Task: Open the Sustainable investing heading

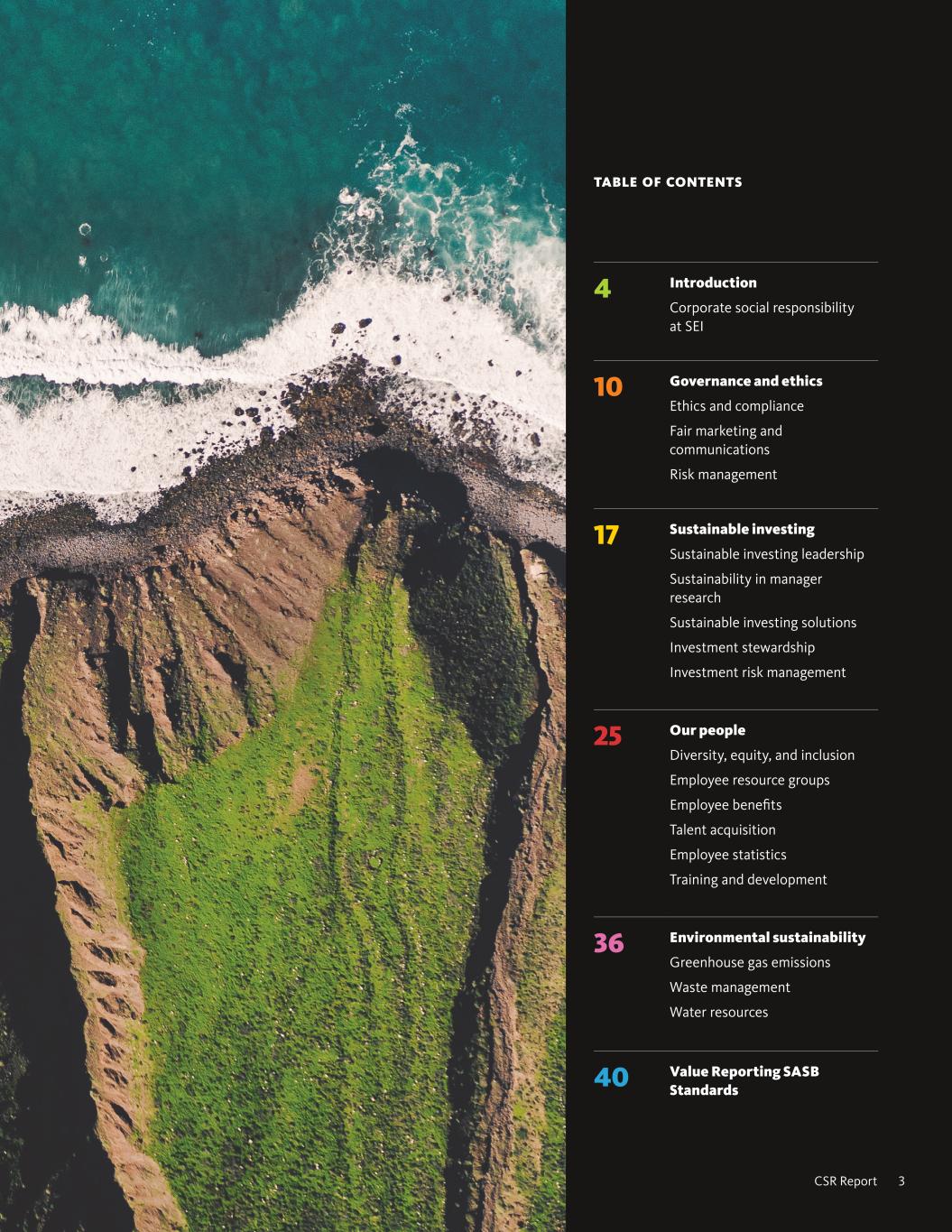Action: [742, 529]
